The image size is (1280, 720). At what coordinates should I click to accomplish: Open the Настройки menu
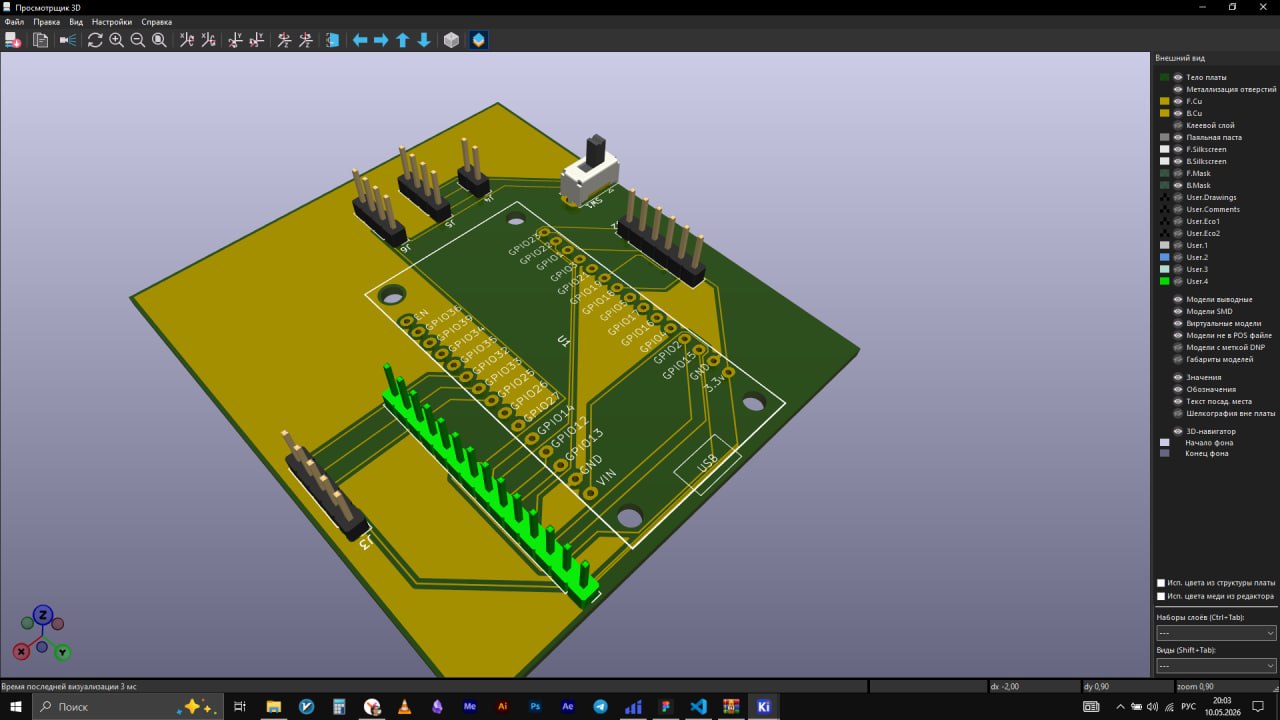(112, 22)
